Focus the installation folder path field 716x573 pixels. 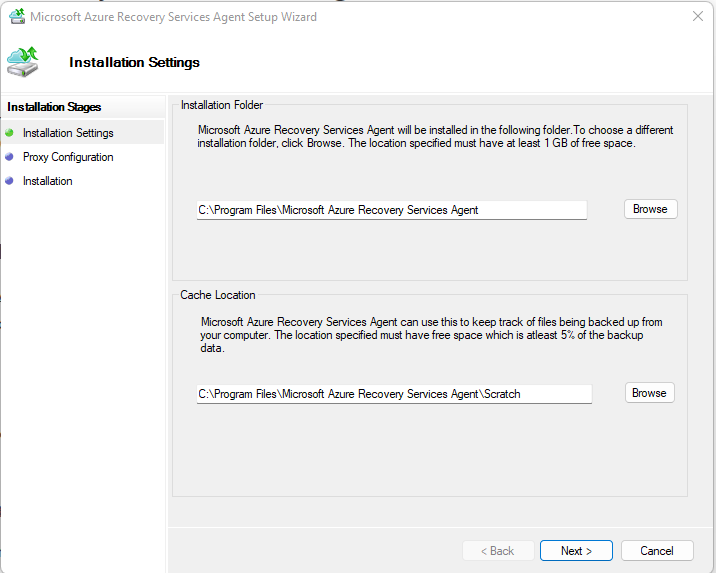click(392, 210)
